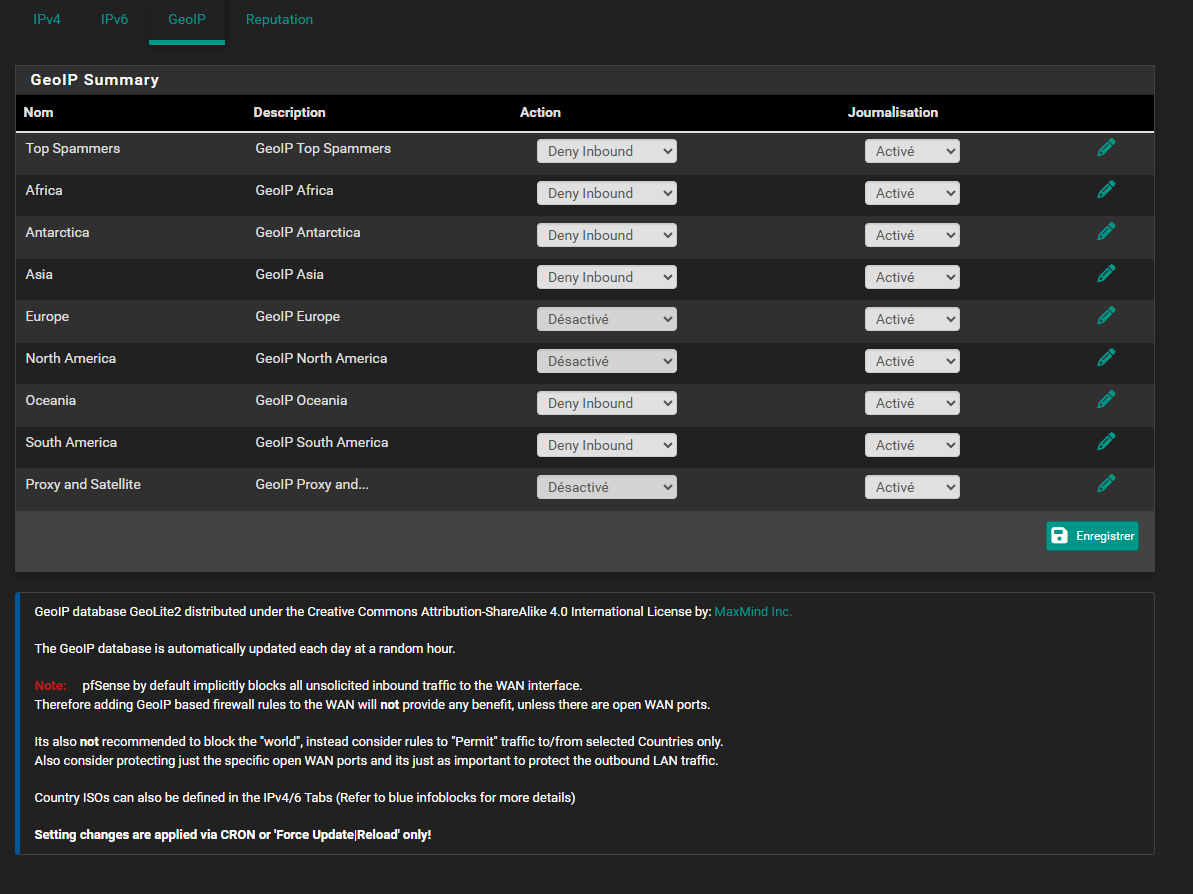Open Action dropdown for Top Spammers
Screen dimensions: 1193x894
(606, 151)
